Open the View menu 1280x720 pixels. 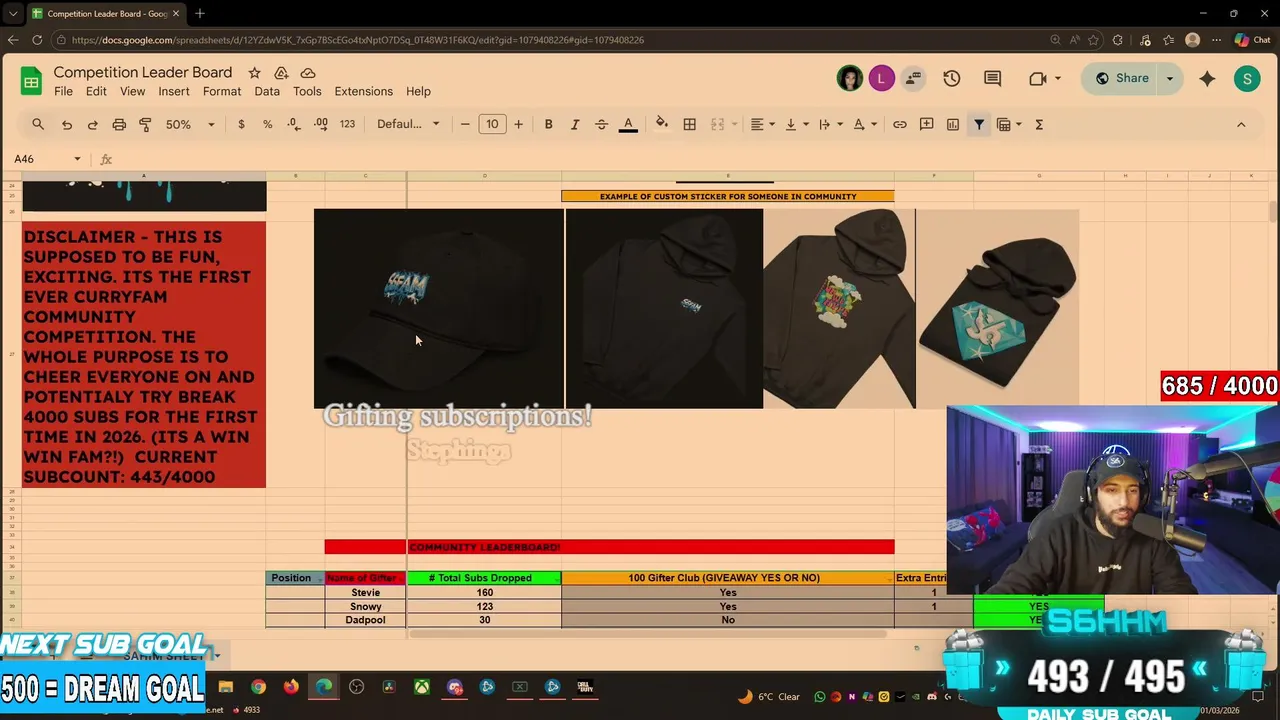[x=132, y=91]
